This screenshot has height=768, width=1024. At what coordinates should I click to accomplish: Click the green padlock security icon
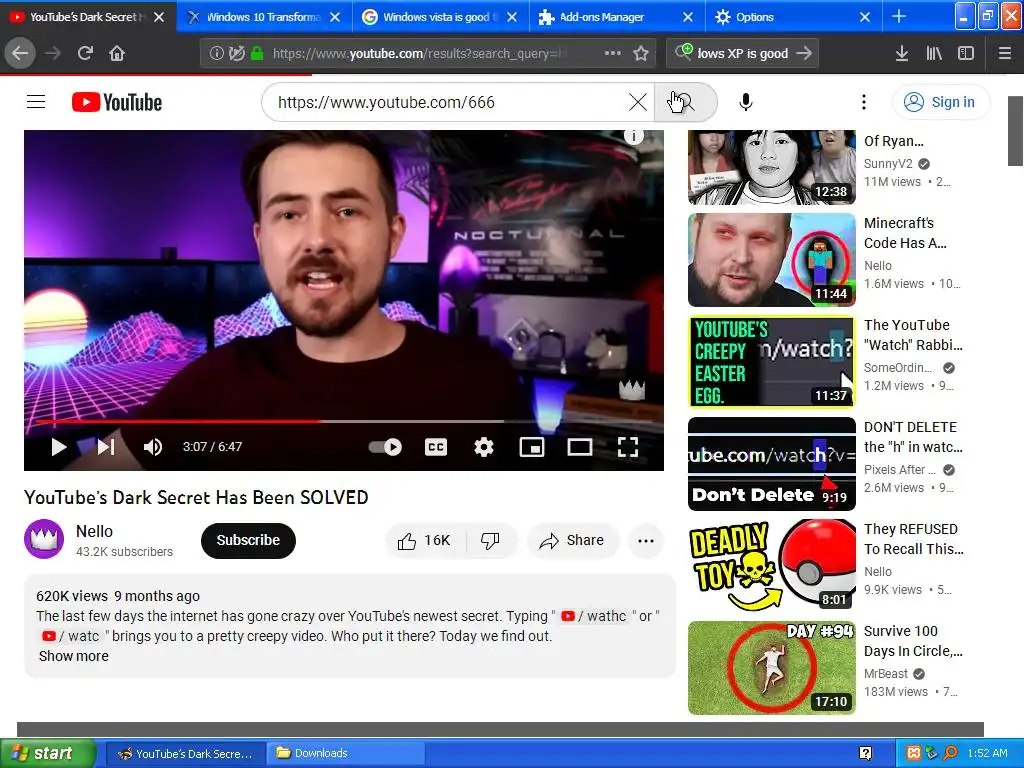(257, 54)
